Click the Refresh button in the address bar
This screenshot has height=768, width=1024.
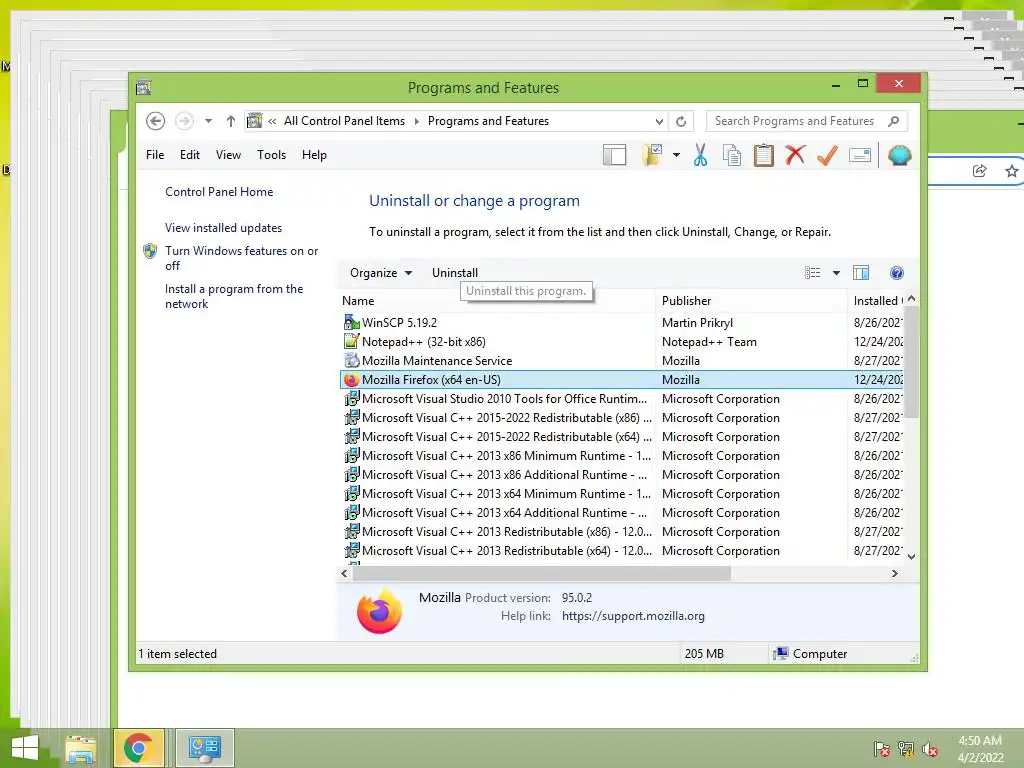tap(680, 121)
